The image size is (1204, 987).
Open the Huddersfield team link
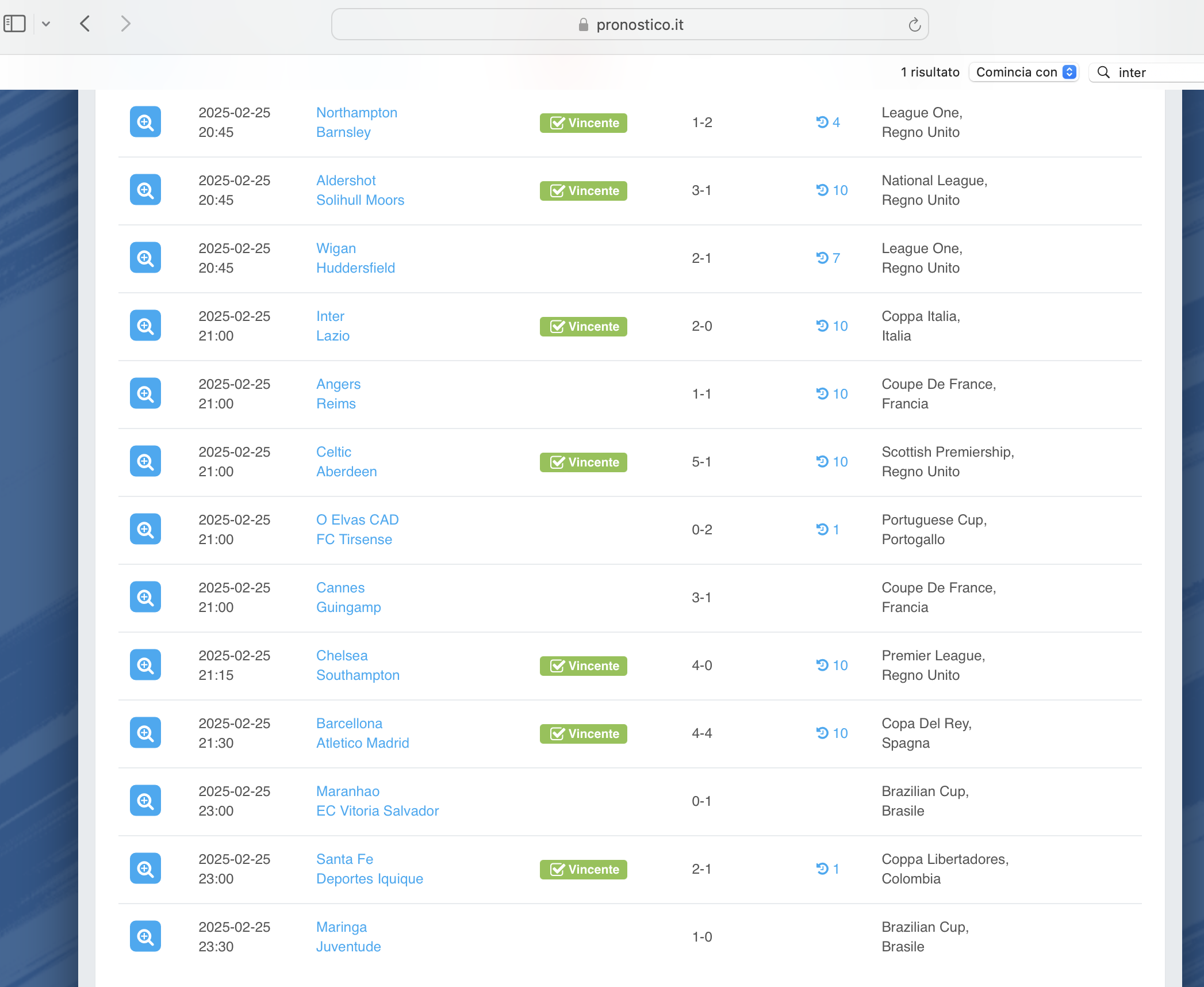tap(355, 267)
